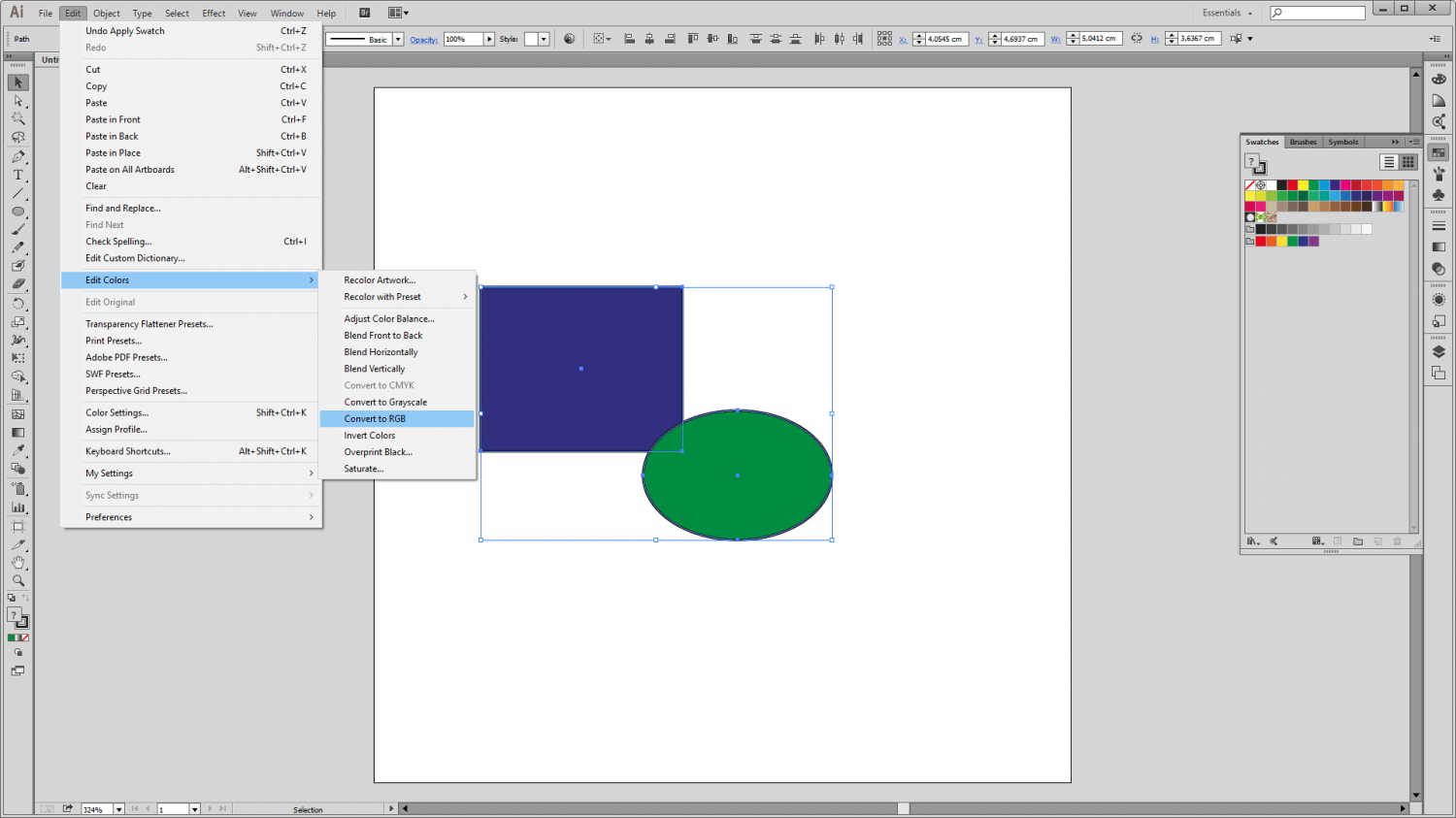
Task: Pick the Ellipse tool
Action: pyautogui.click(x=17, y=212)
